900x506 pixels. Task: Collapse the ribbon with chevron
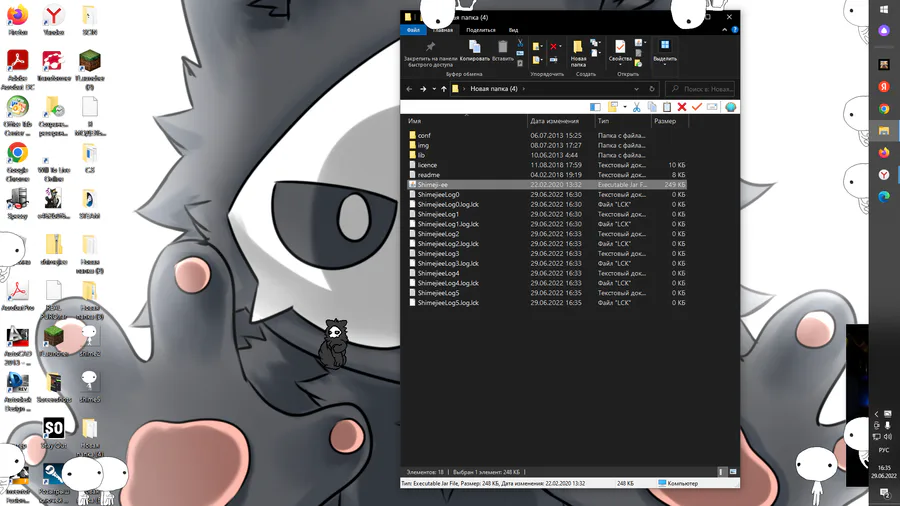[724, 30]
